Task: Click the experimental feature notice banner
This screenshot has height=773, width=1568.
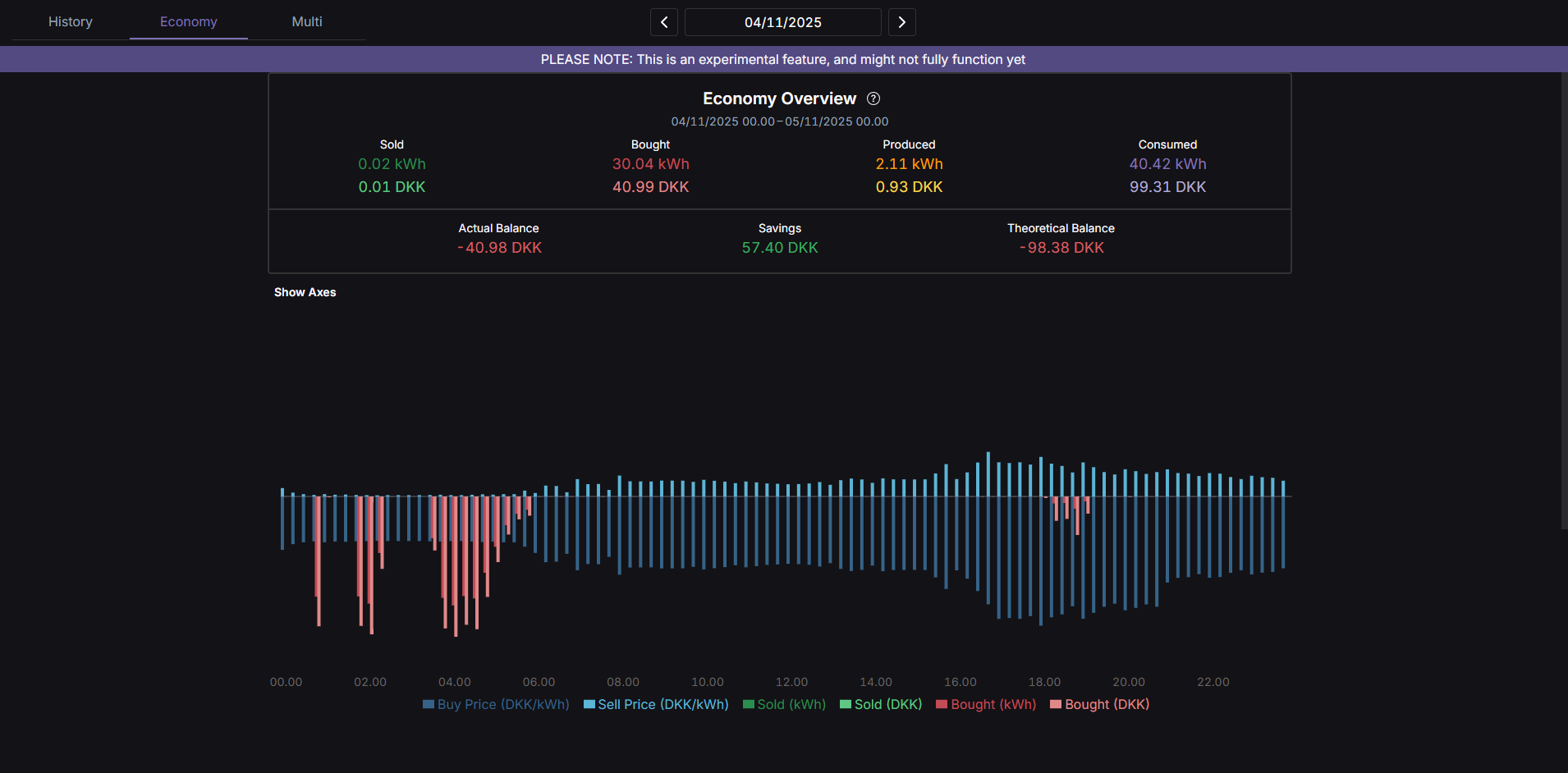Action: 782,58
